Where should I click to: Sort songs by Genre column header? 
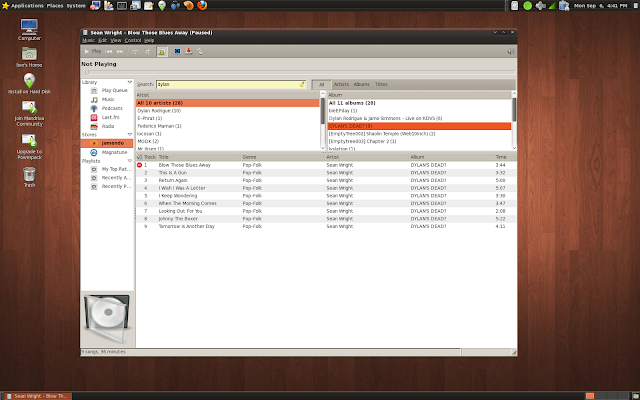[282, 157]
